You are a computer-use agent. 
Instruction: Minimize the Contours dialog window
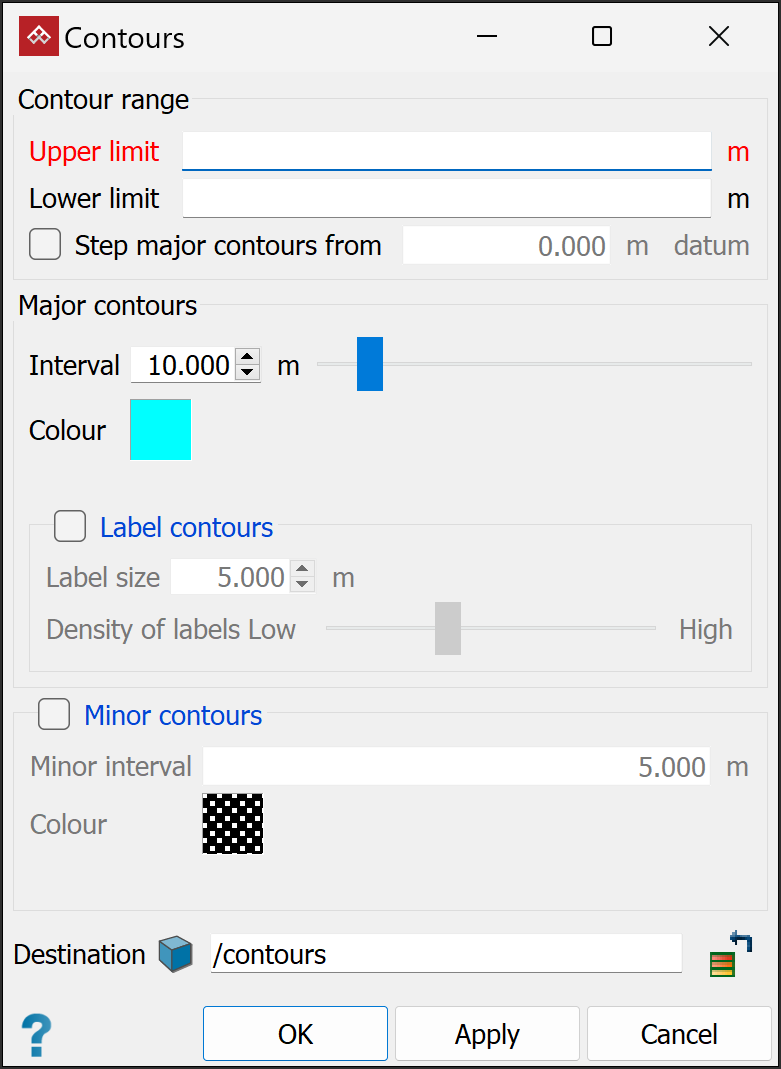pyautogui.click(x=487, y=37)
